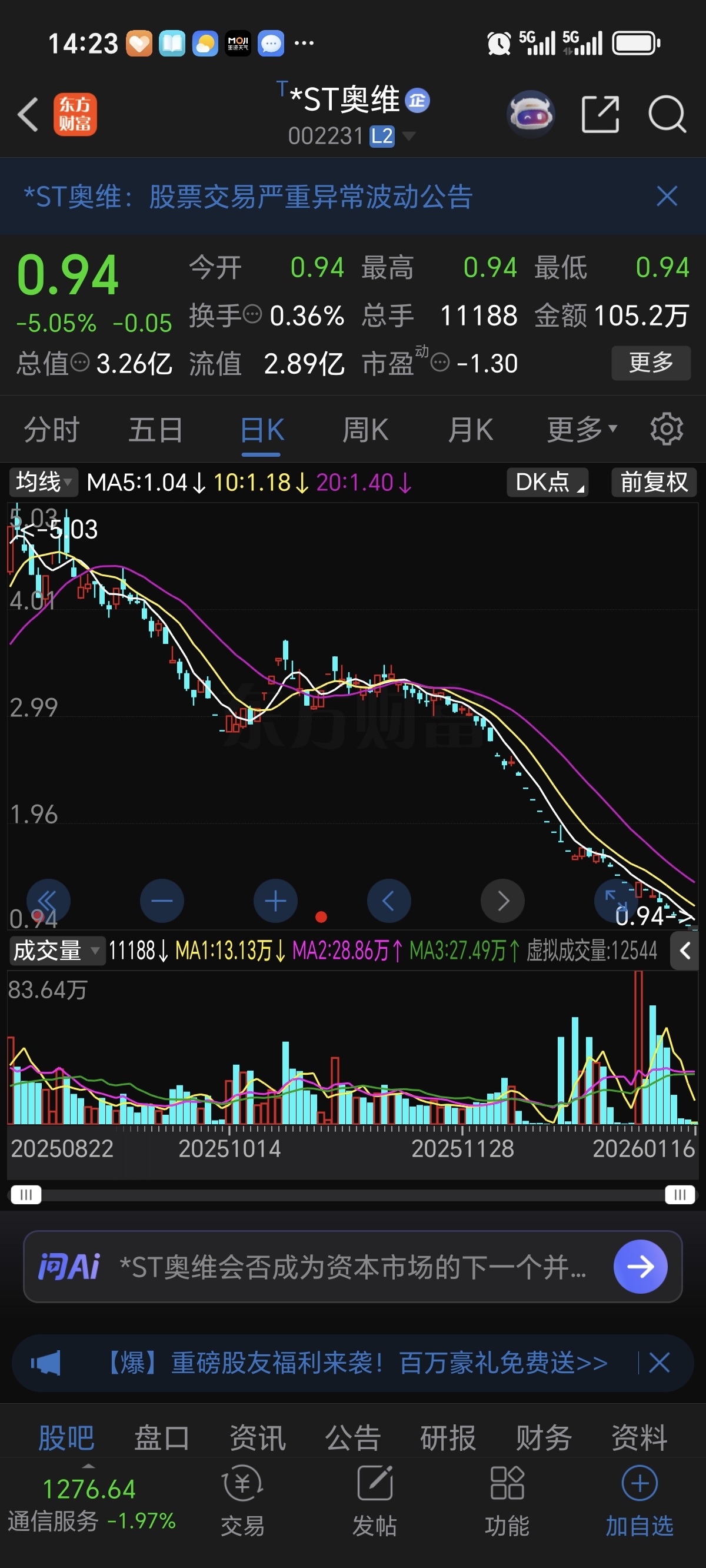Select the 日K chart tab
Image resolution: width=706 pixels, height=1568 pixels.
click(x=262, y=430)
